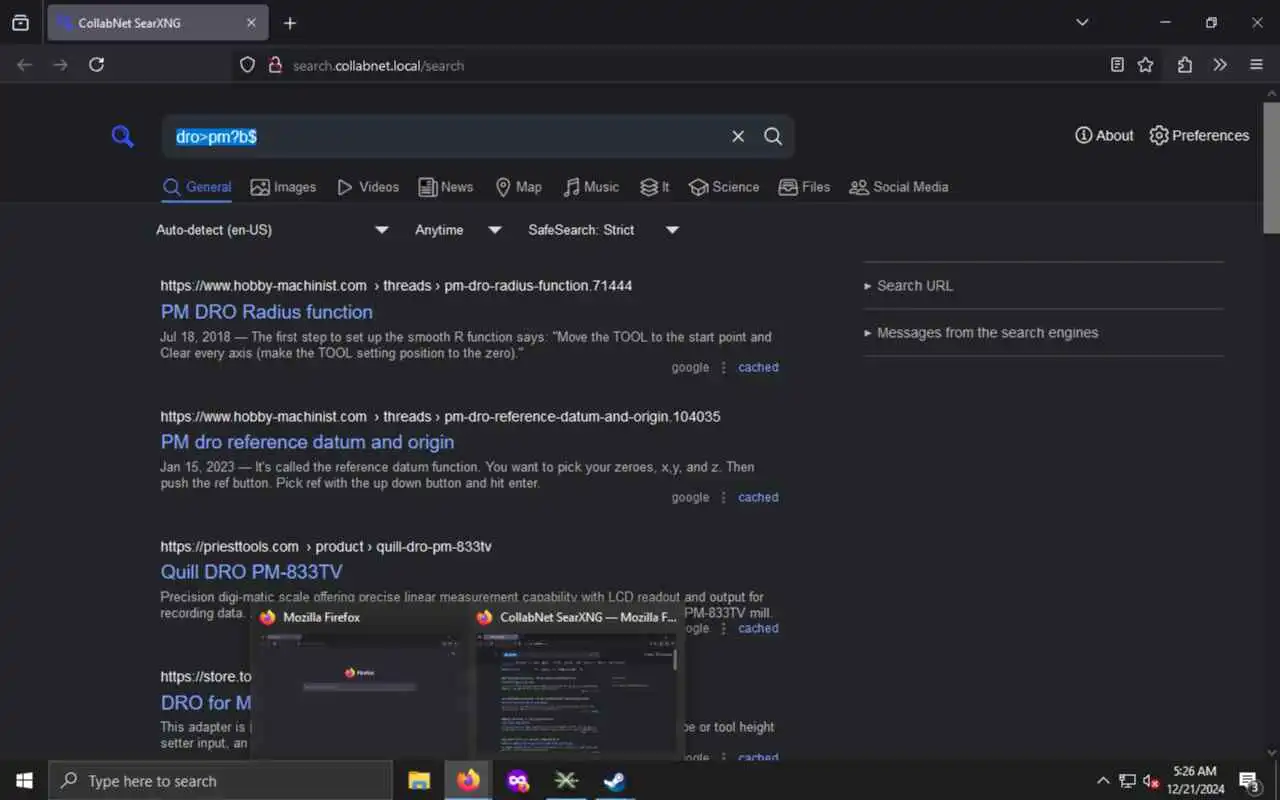
Task: Go forward to the next page
Action: 61,65
